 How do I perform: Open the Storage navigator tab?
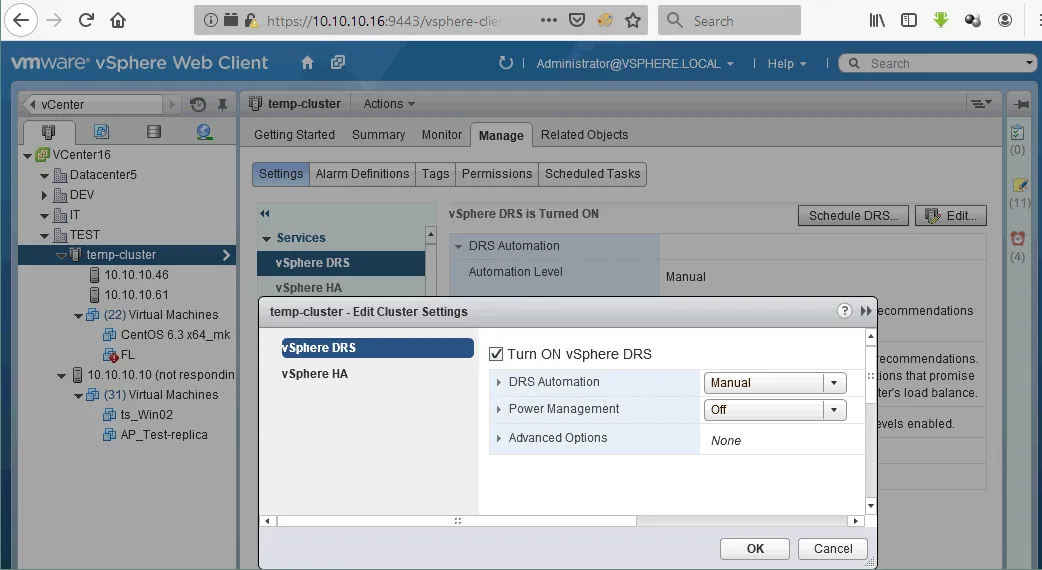pos(153,132)
